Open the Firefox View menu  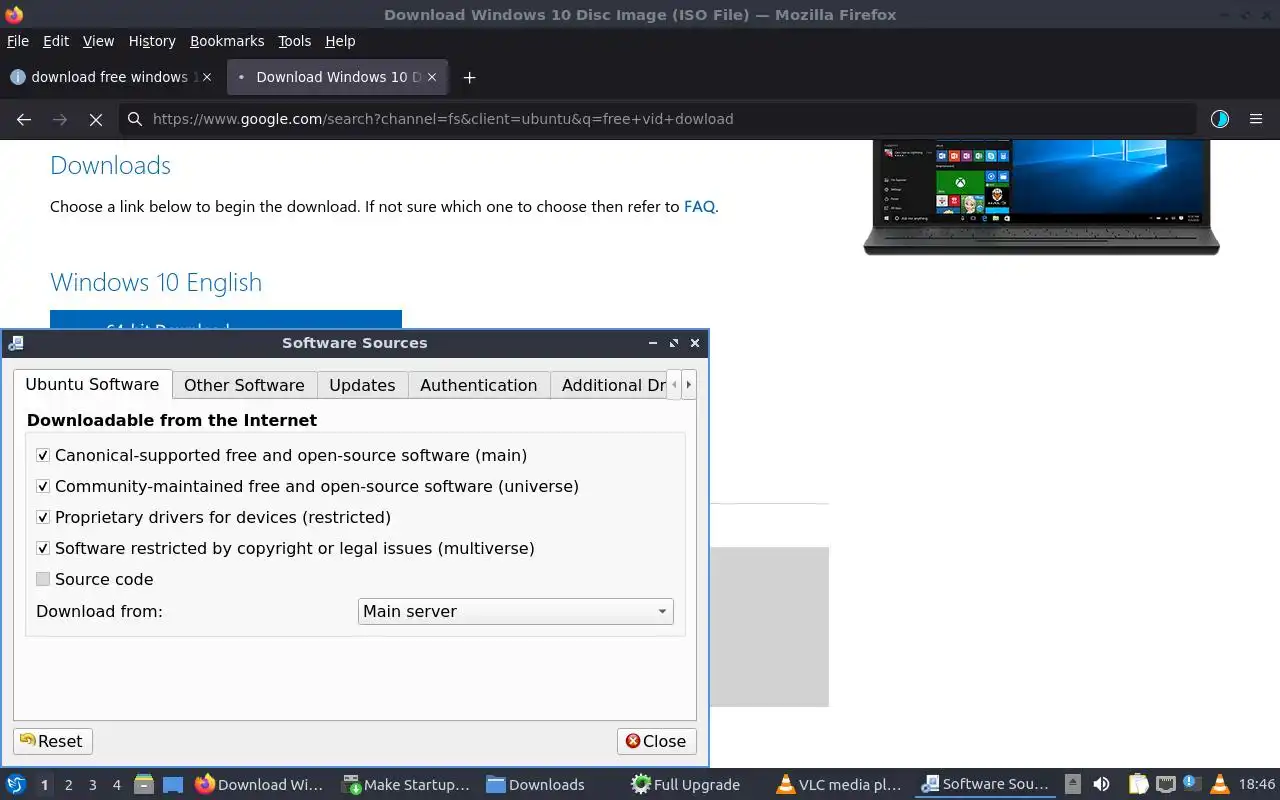(x=98, y=41)
